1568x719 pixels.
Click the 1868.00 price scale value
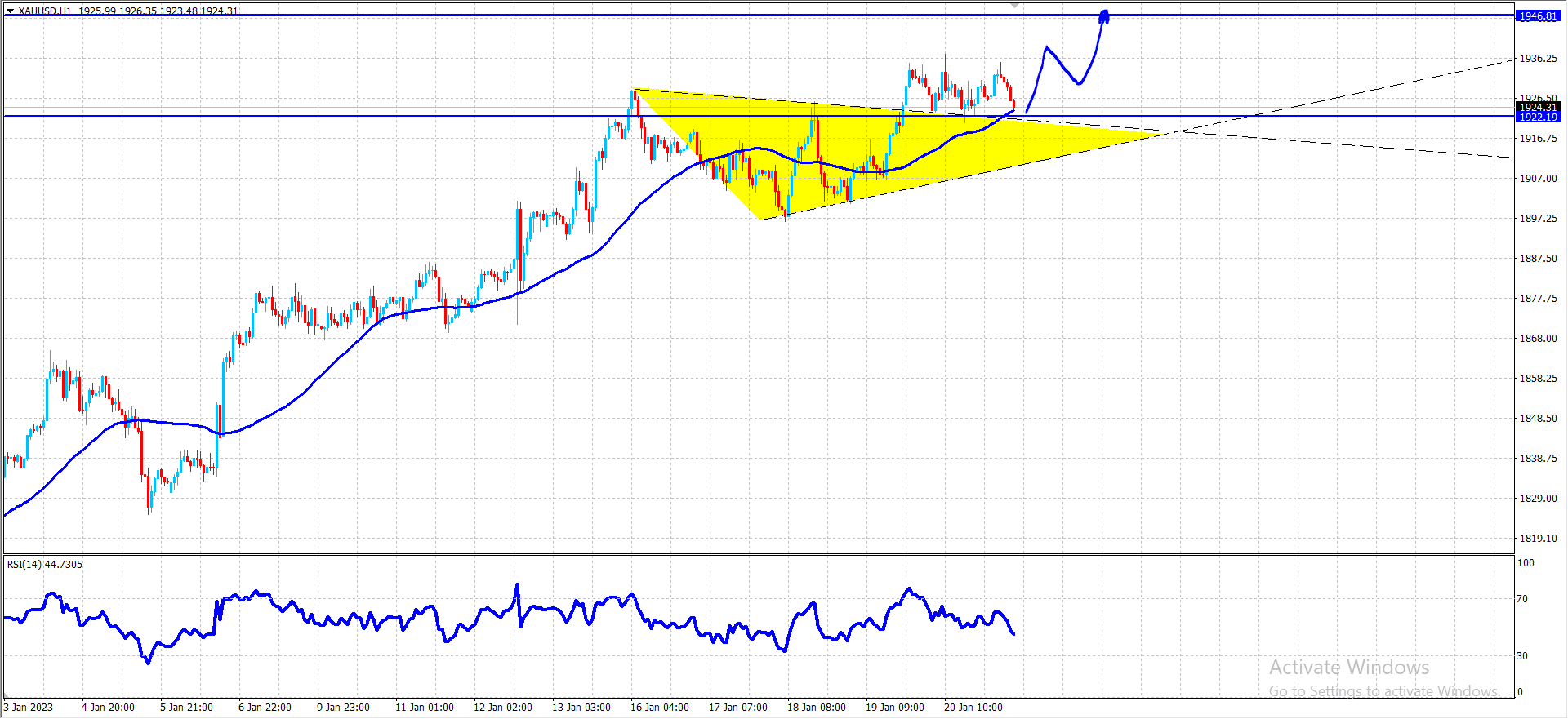(x=1538, y=338)
